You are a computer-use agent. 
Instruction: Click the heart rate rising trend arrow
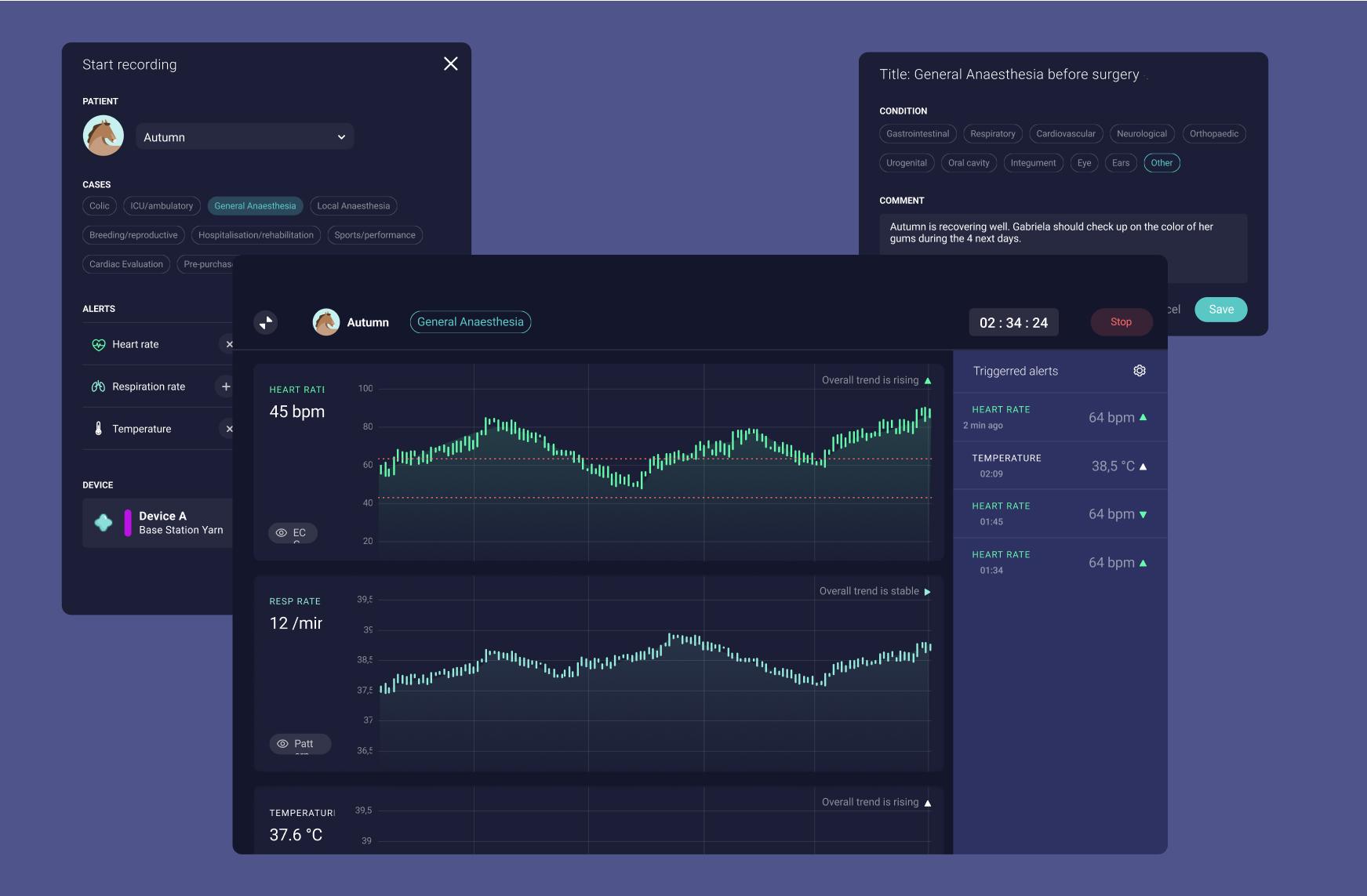928,381
